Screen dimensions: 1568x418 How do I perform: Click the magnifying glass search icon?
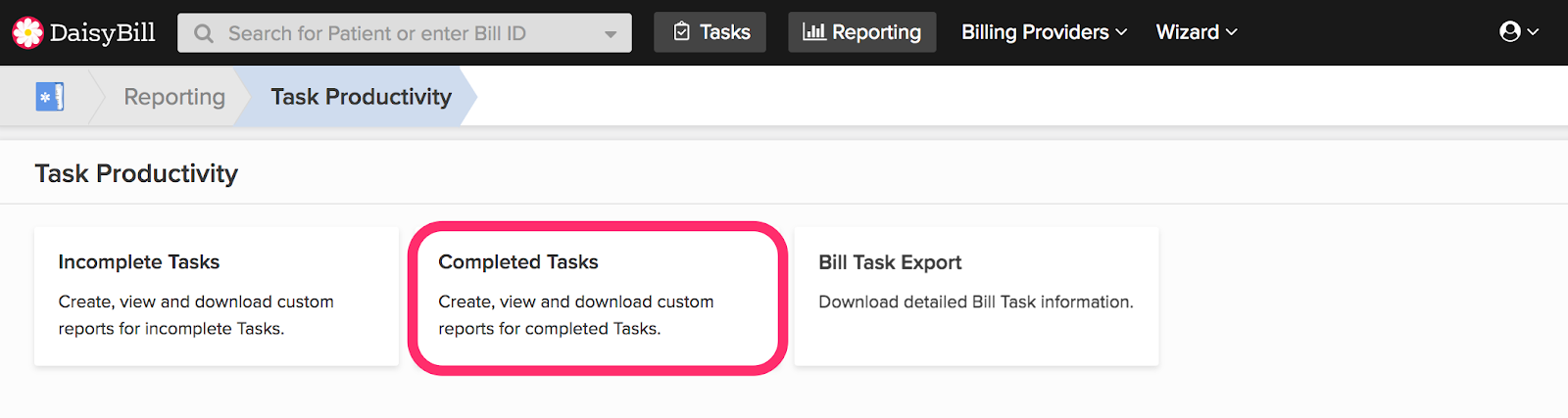pyautogui.click(x=204, y=33)
